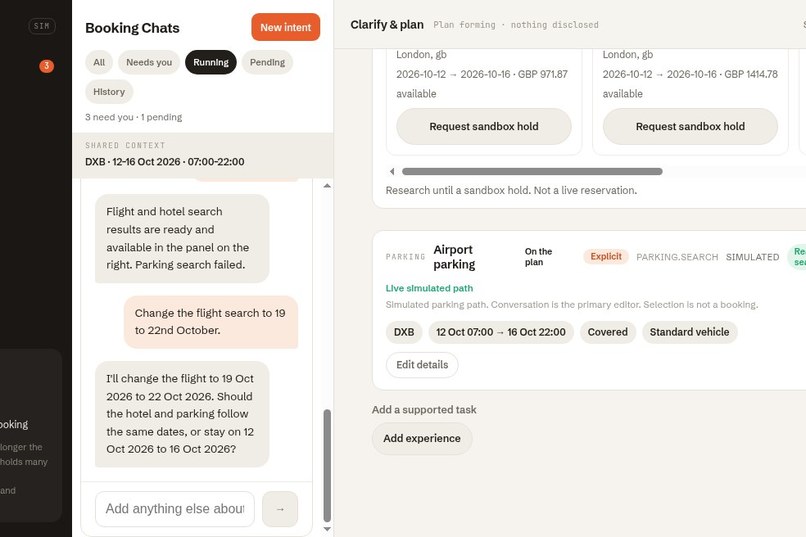Click the Booking Chats heading
Screen dimensions: 806x537
coord(132,28)
